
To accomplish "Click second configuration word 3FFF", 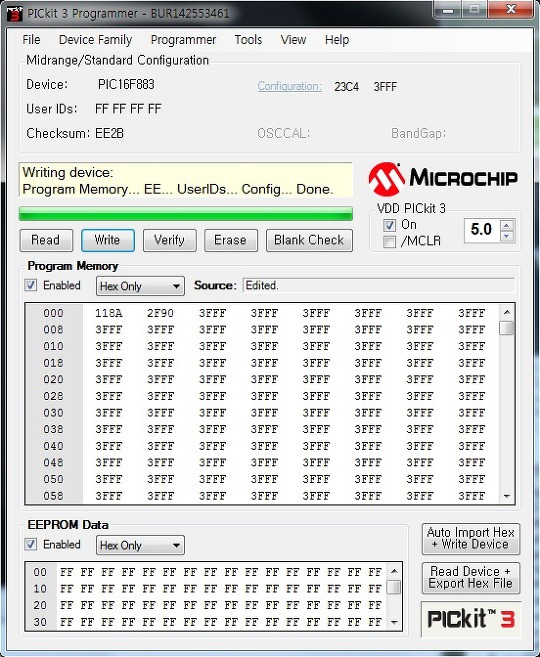I will 385,87.
